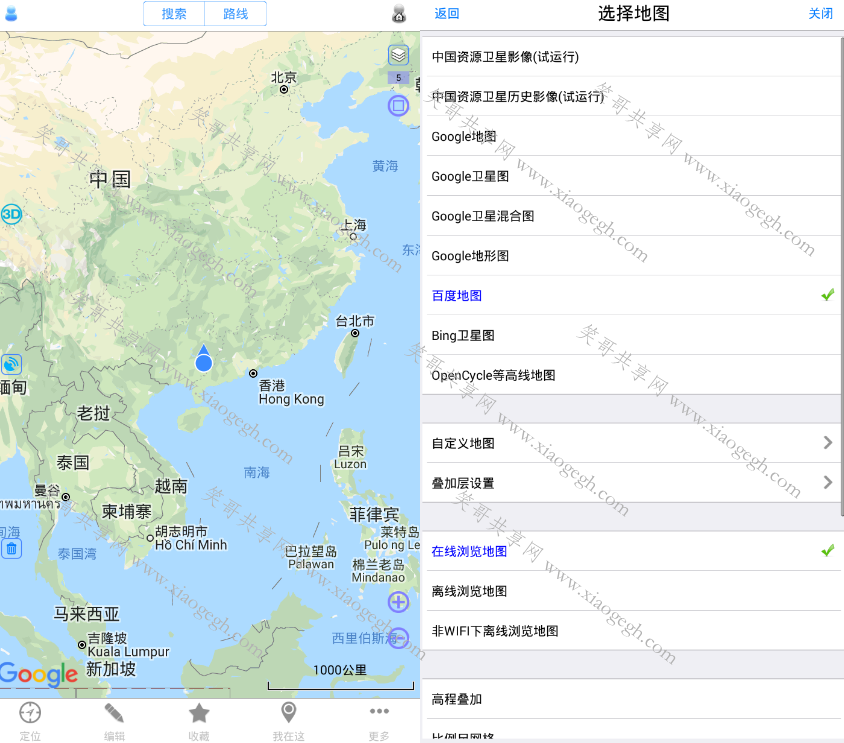Select Google卫星图 as map source
Image resolution: width=844 pixels, height=743 pixels.
point(631,176)
